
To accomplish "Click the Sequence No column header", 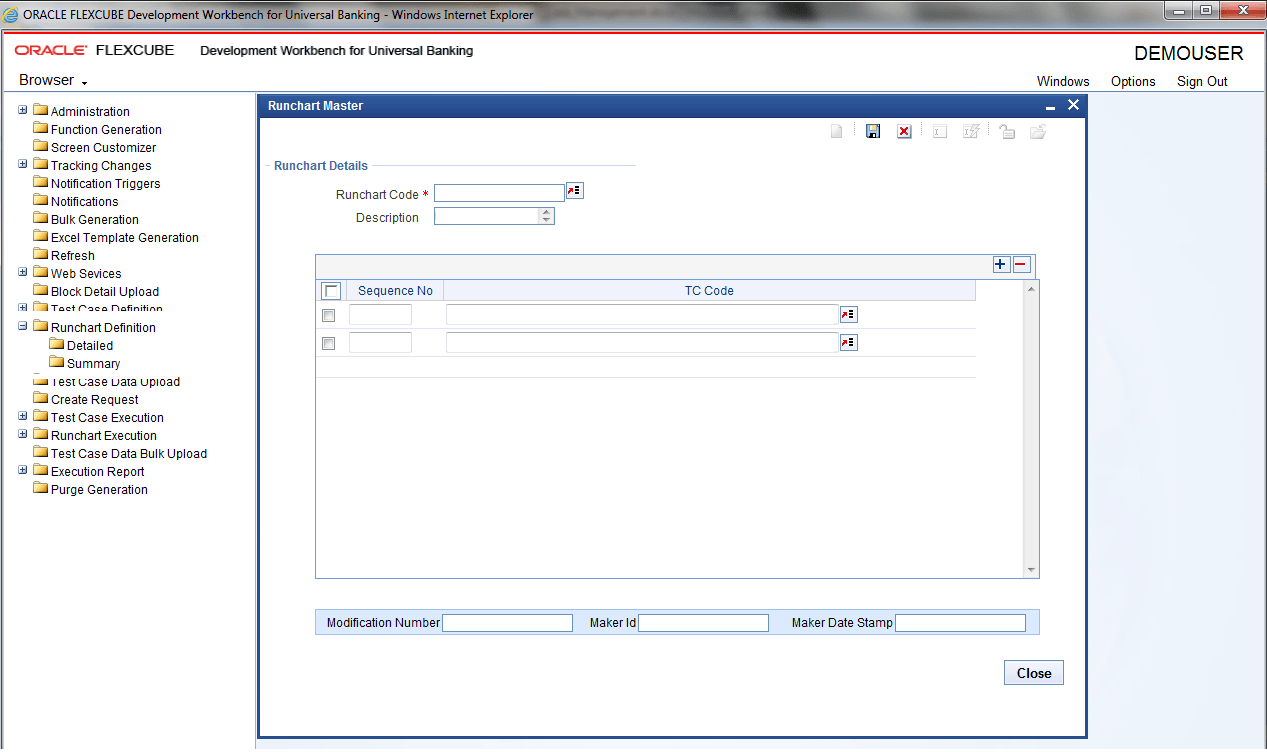I will coord(395,291).
